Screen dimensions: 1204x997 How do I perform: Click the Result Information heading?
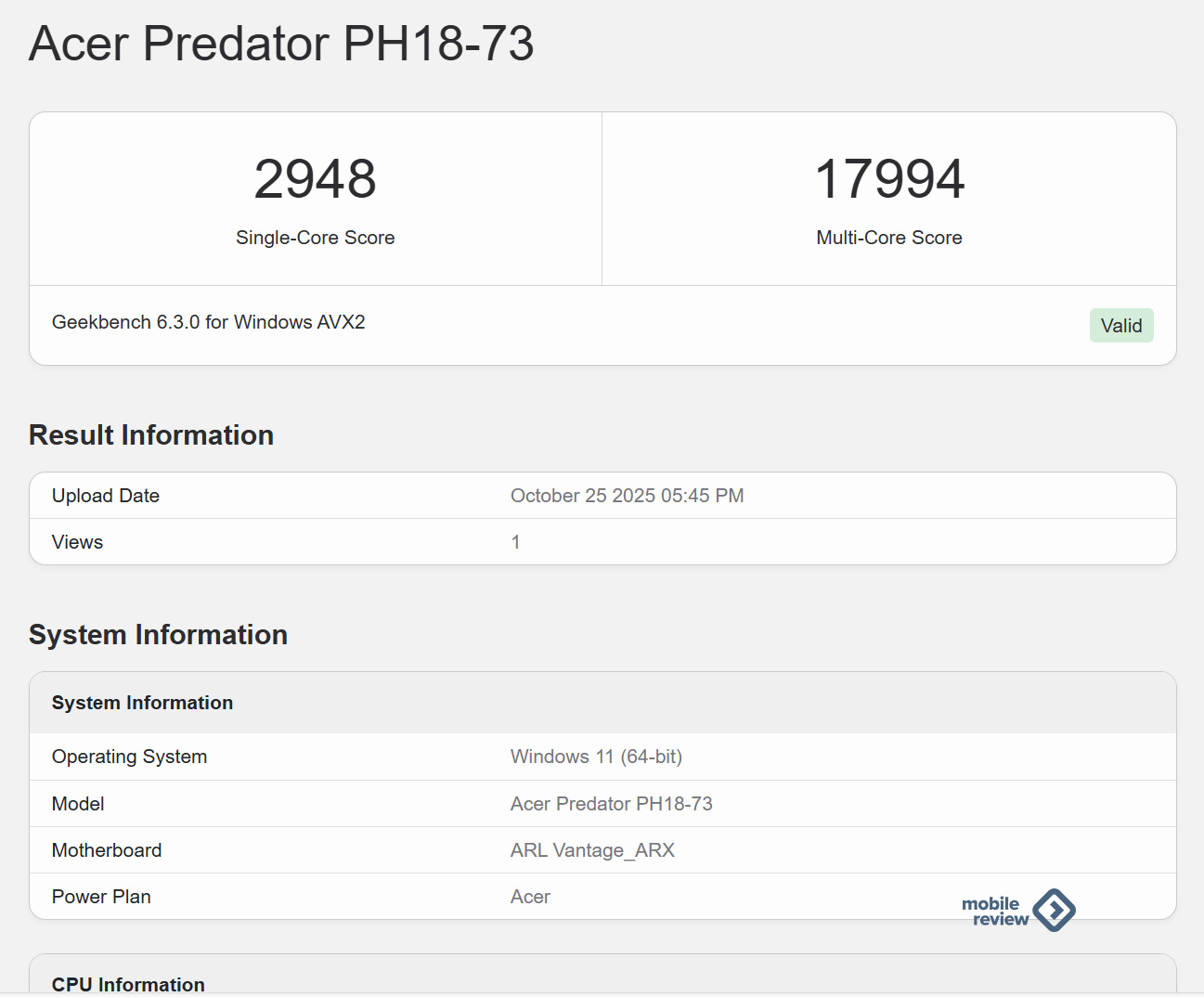pyautogui.click(x=151, y=435)
